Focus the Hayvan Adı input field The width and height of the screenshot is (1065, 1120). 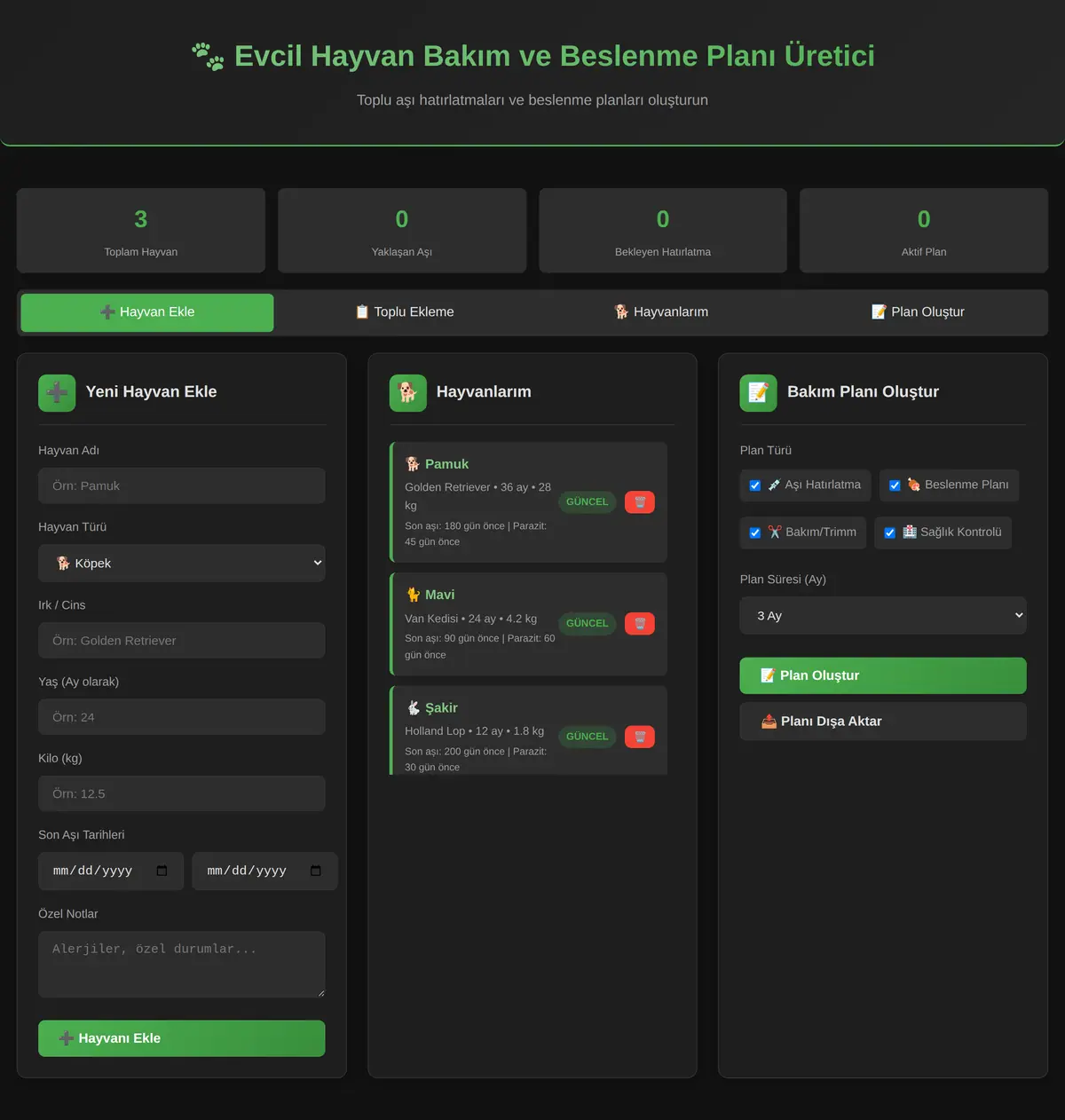click(x=182, y=486)
